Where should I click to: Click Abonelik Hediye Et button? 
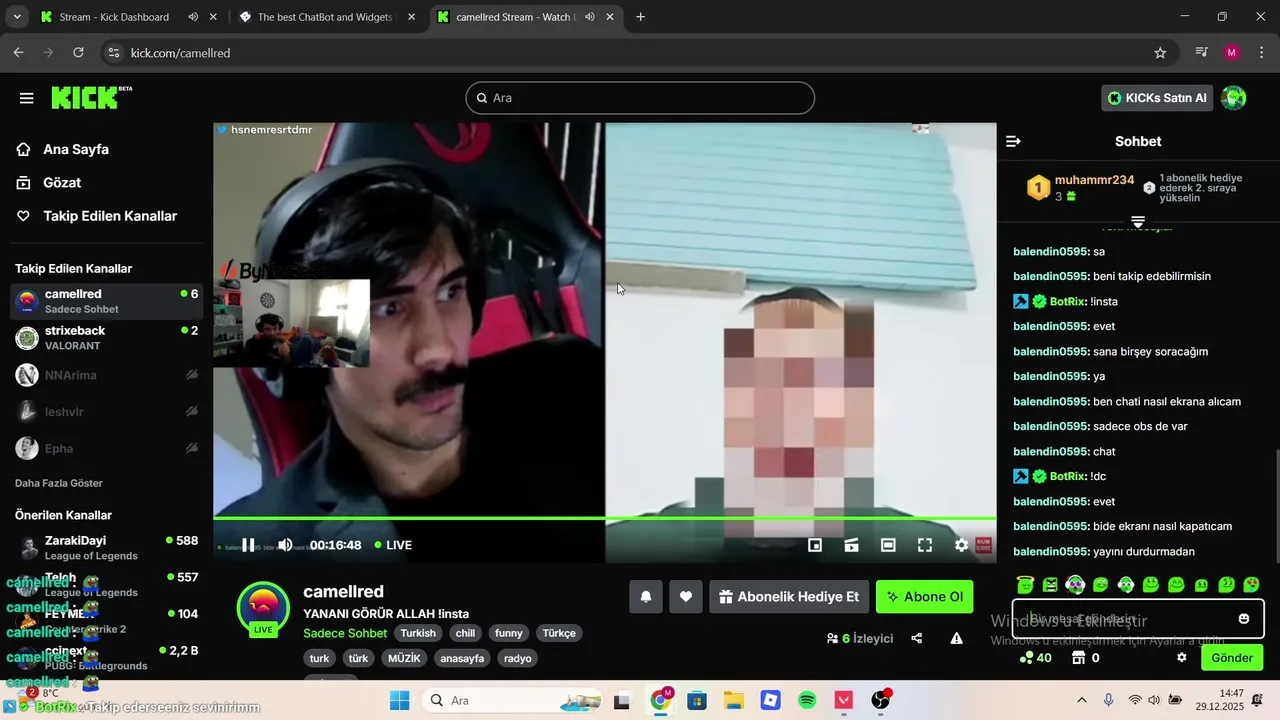click(x=789, y=597)
